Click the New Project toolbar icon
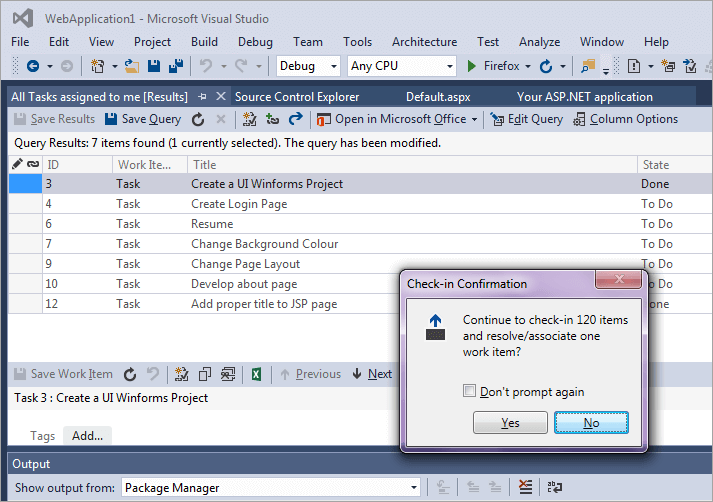Viewport: 713px width, 502px height. point(97,66)
